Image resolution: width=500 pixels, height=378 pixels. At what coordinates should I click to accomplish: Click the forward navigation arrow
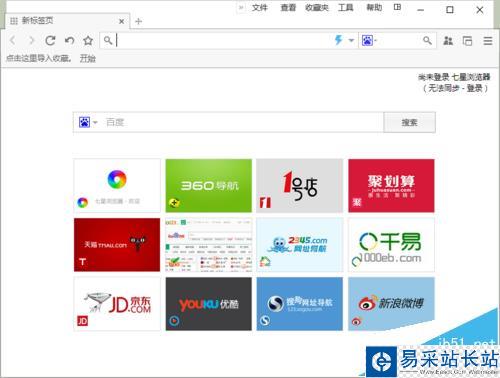pyautogui.click(x=31, y=41)
